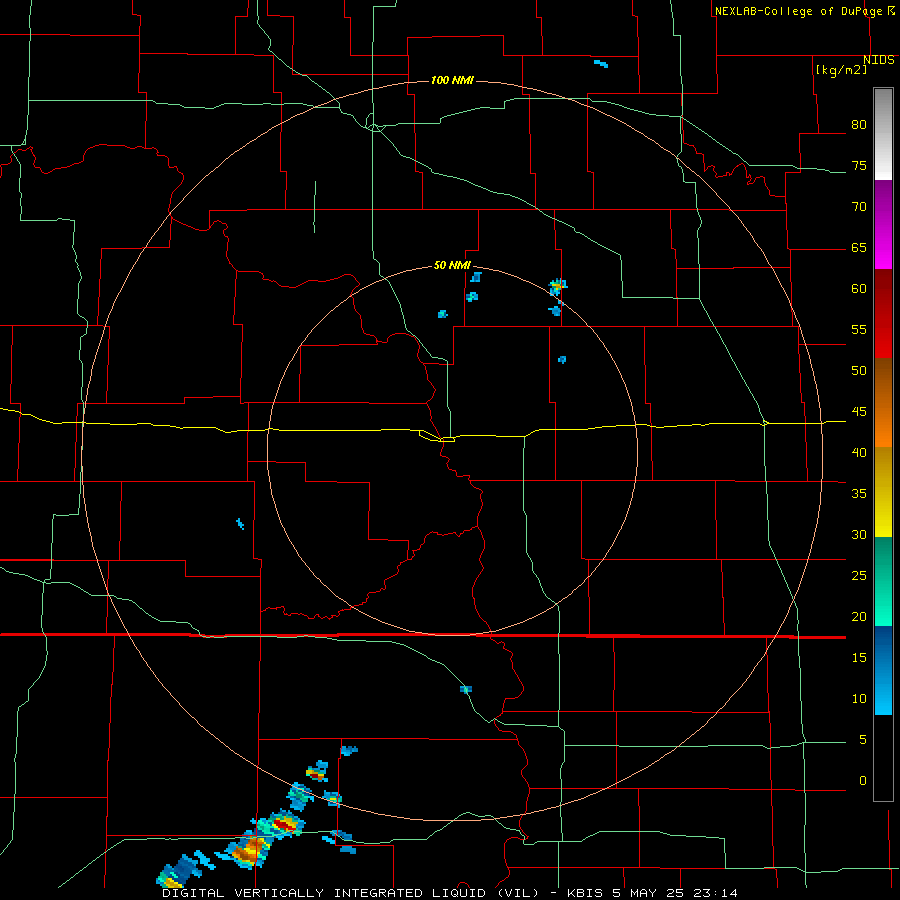Click the yellow segment of the color bar
This screenshot has width=900, height=900.
(x=883, y=492)
